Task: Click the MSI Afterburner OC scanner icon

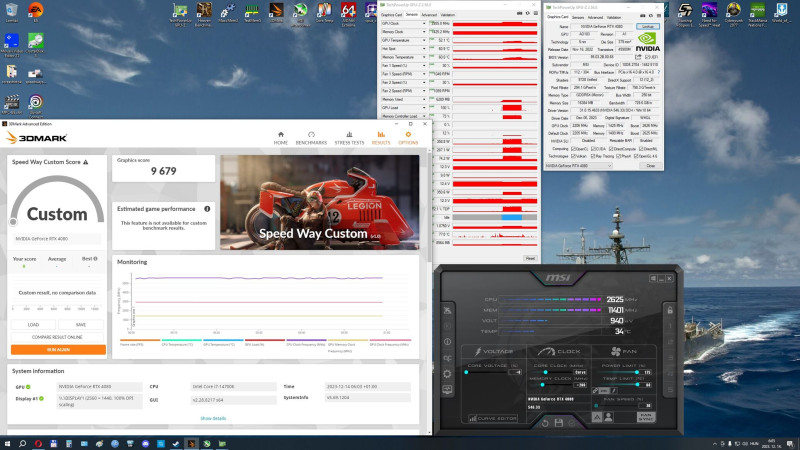Action: pyautogui.click(x=447, y=358)
